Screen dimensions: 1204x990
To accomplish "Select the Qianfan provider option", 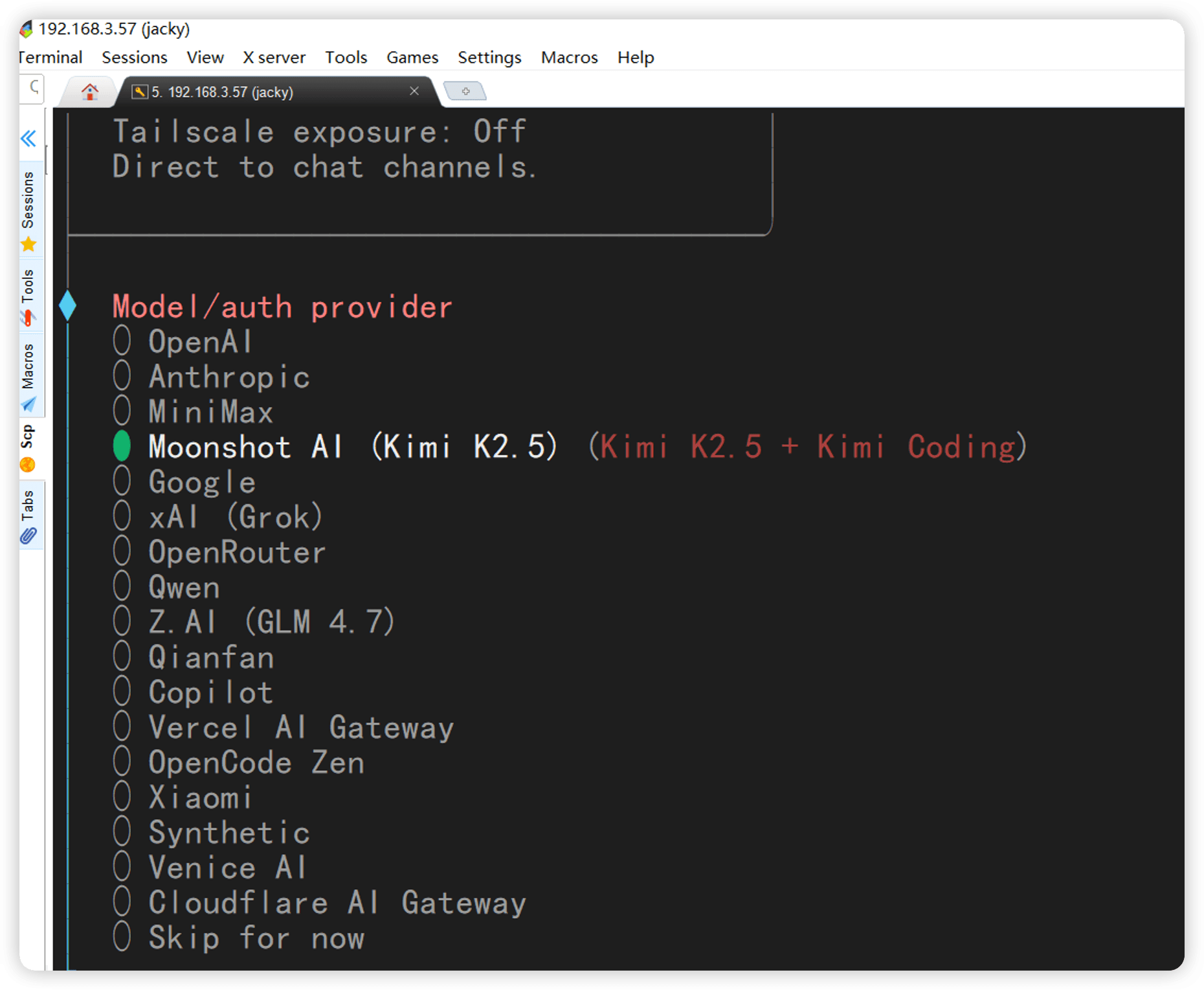I will (193, 657).
